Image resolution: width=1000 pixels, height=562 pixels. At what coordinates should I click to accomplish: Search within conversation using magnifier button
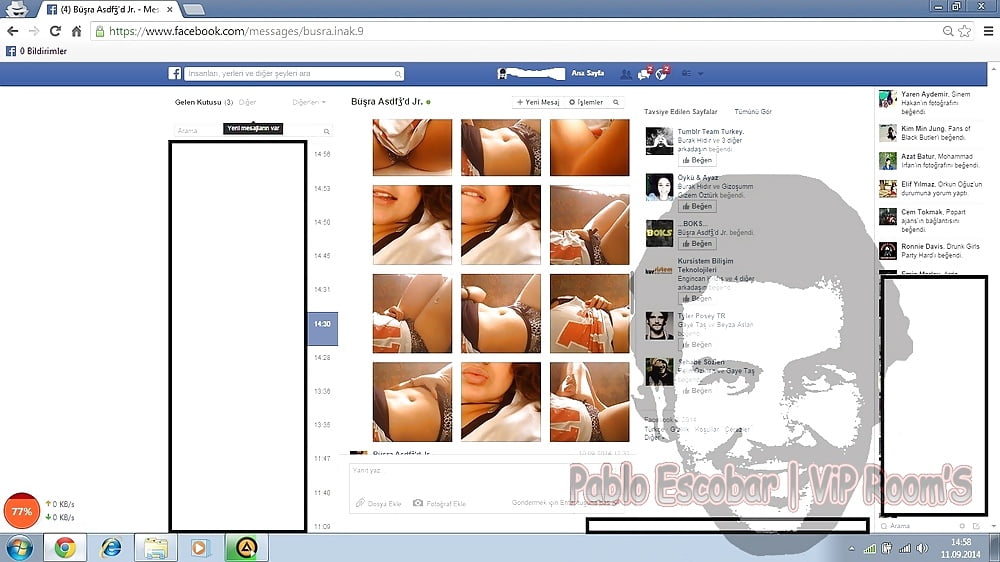615,102
